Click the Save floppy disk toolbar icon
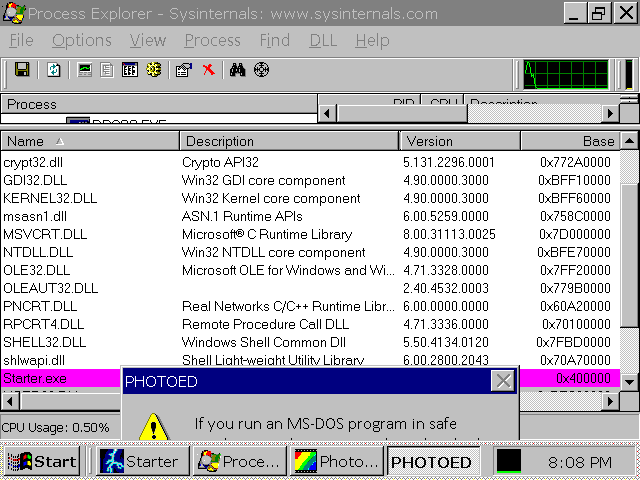The width and height of the screenshot is (640, 480). [x=22, y=70]
